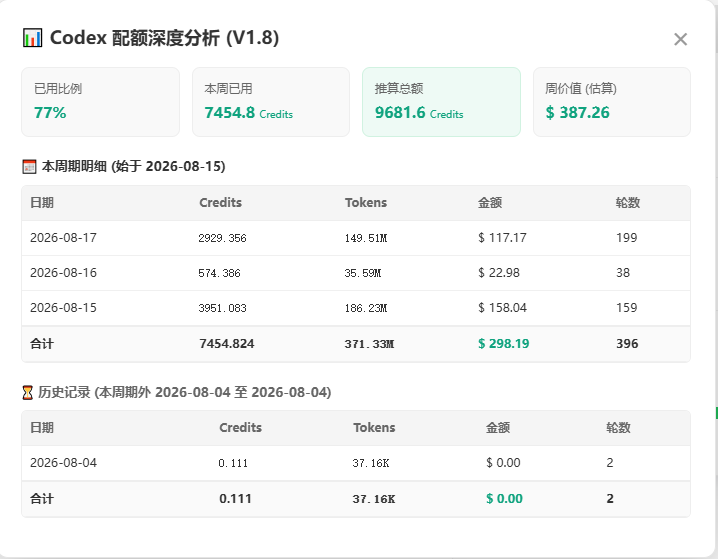Click the amount $ 117.17
This screenshot has width=718, height=559.
coord(502,238)
